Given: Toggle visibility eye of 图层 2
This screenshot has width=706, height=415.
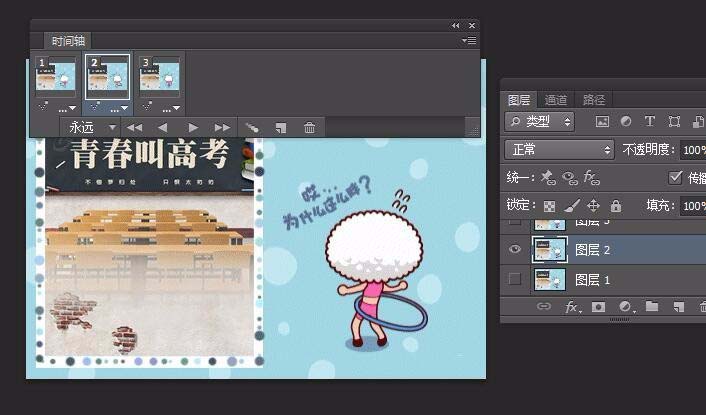Looking at the screenshot, I should click(x=515, y=249).
